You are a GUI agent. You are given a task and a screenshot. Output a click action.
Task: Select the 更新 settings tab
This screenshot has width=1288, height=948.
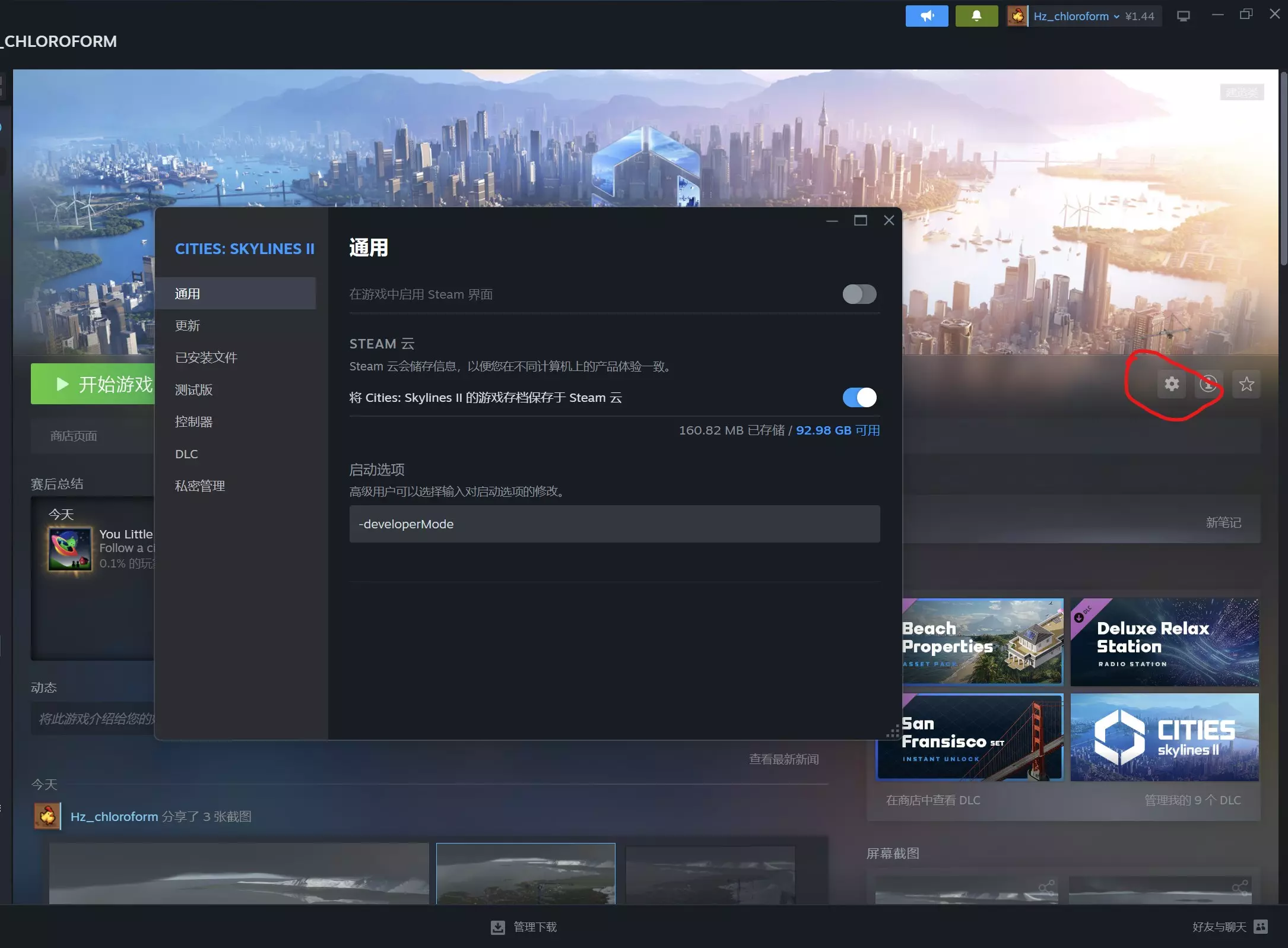(188, 325)
